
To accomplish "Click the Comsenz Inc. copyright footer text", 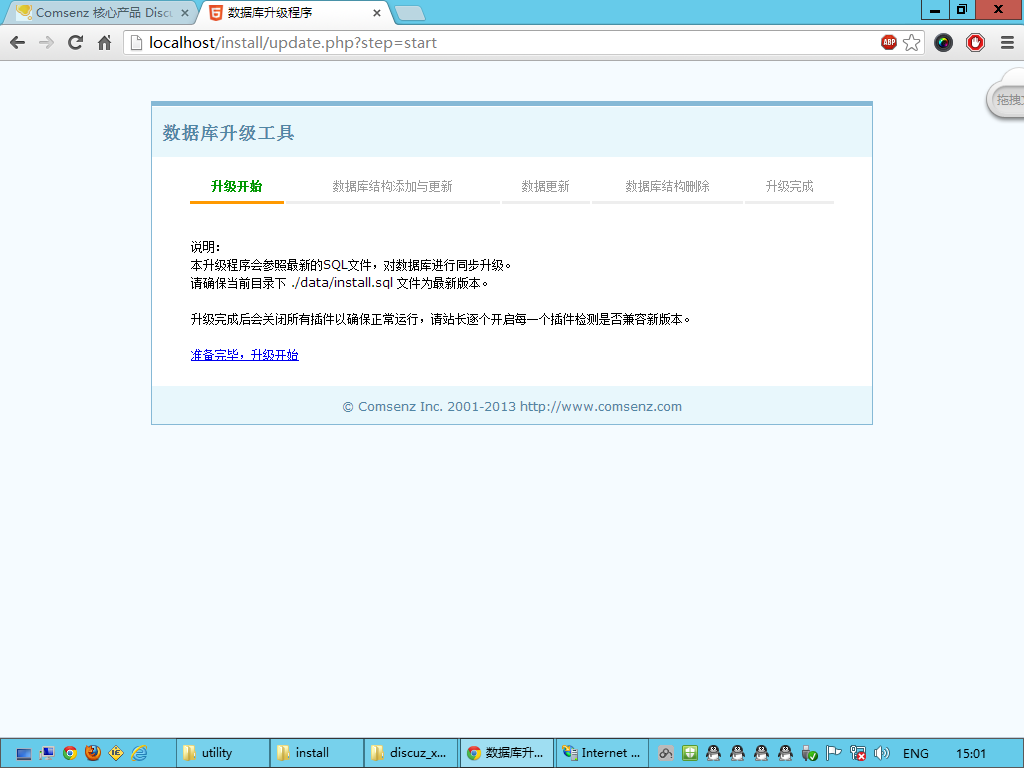I will coord(512,407).
